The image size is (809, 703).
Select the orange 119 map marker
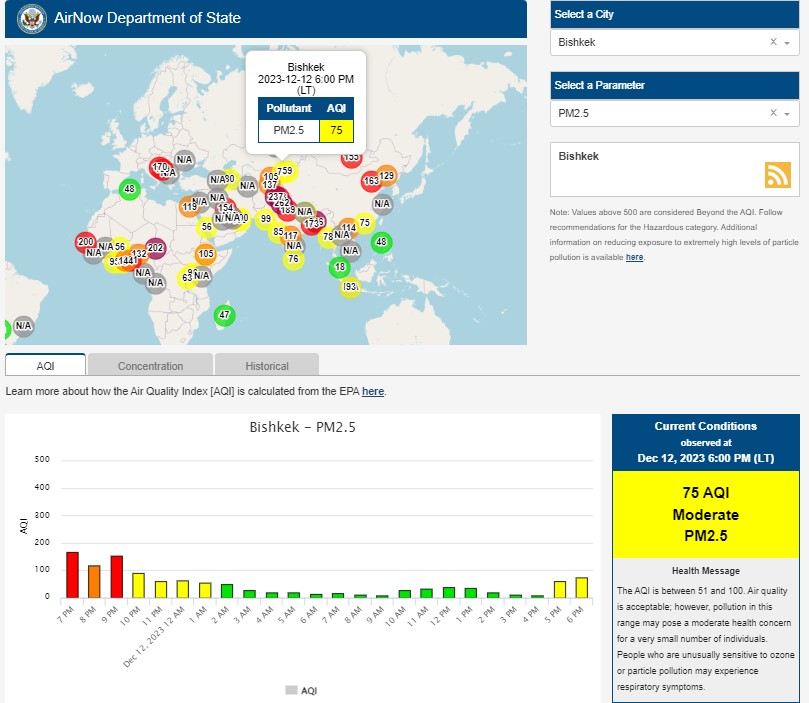tap(189, 206)
